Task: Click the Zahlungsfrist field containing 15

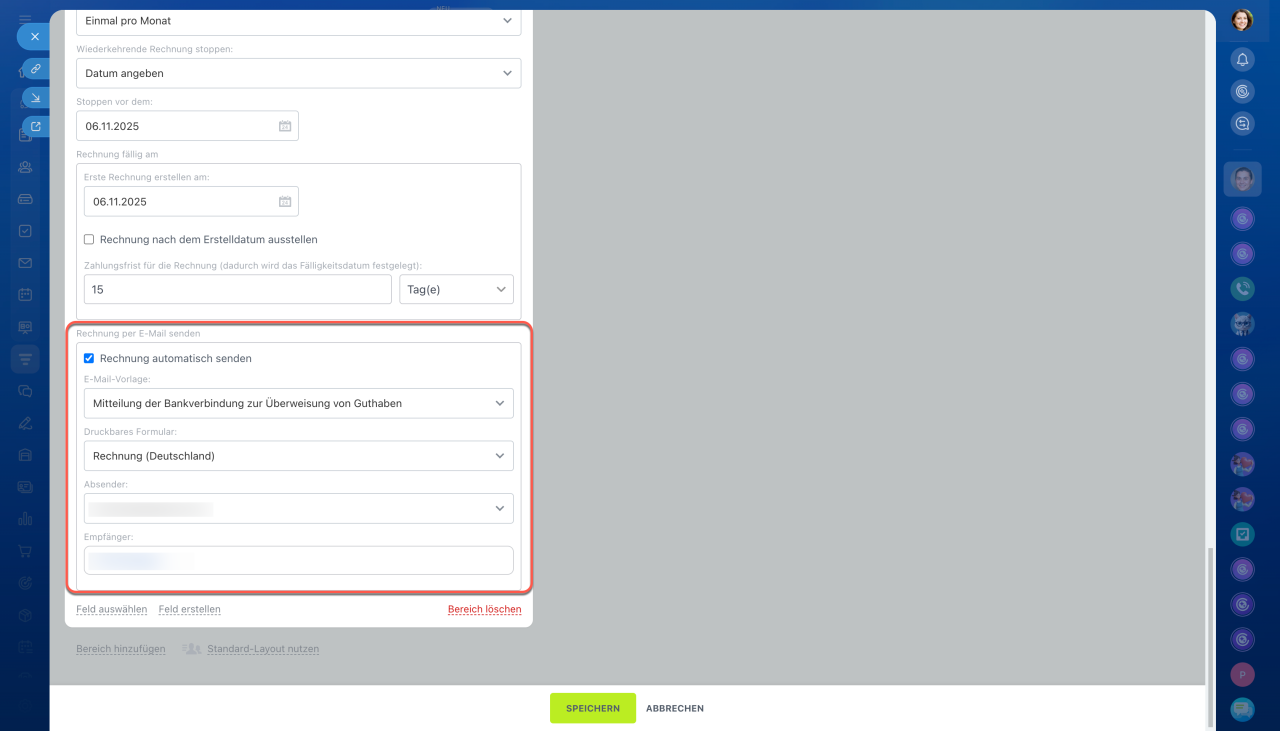Action: tap(238, 290)
